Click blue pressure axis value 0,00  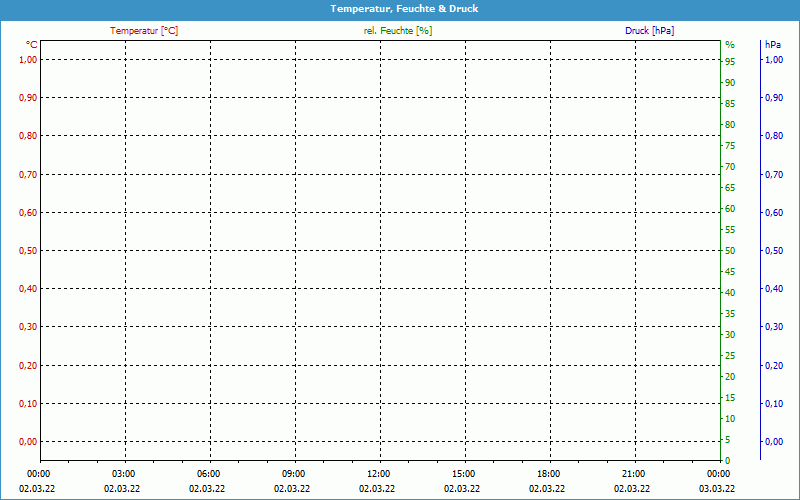[774, 441]
